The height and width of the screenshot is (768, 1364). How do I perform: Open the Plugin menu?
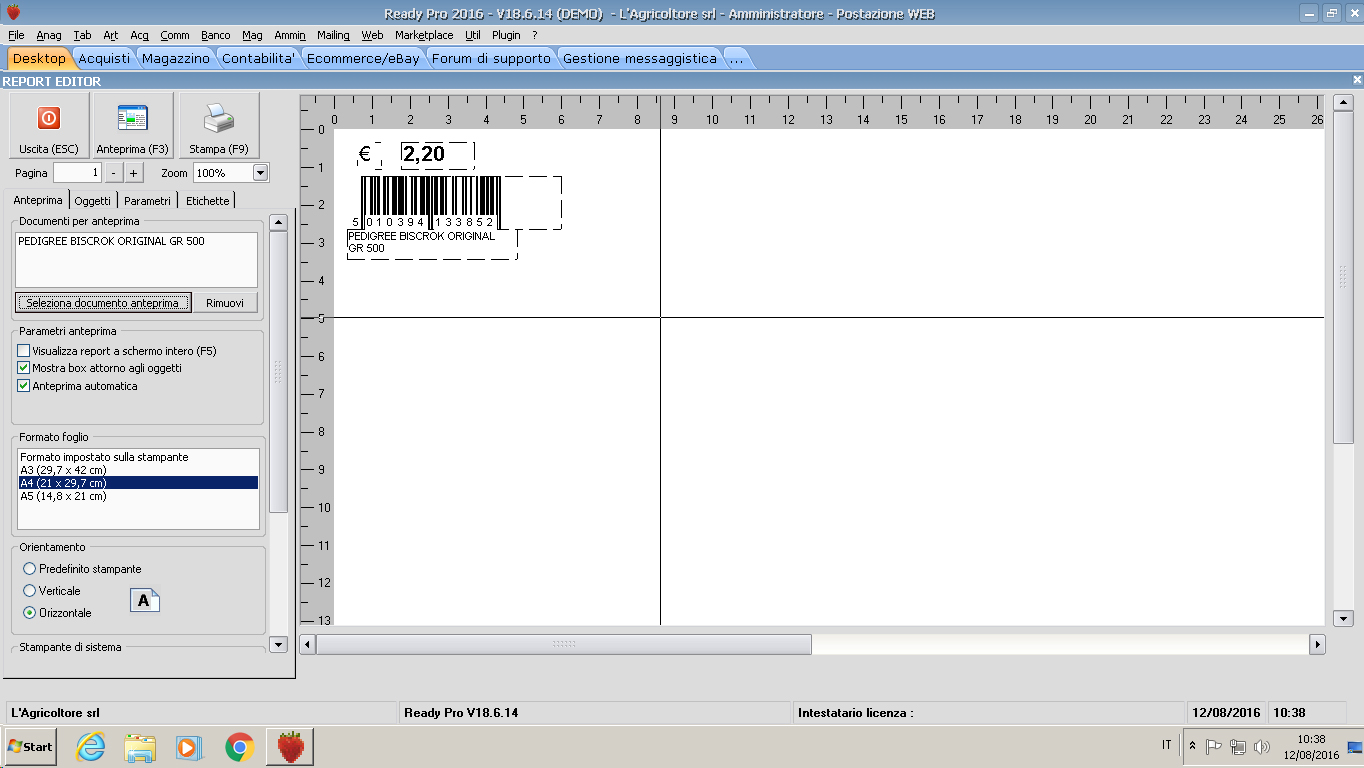coord(506,35)
